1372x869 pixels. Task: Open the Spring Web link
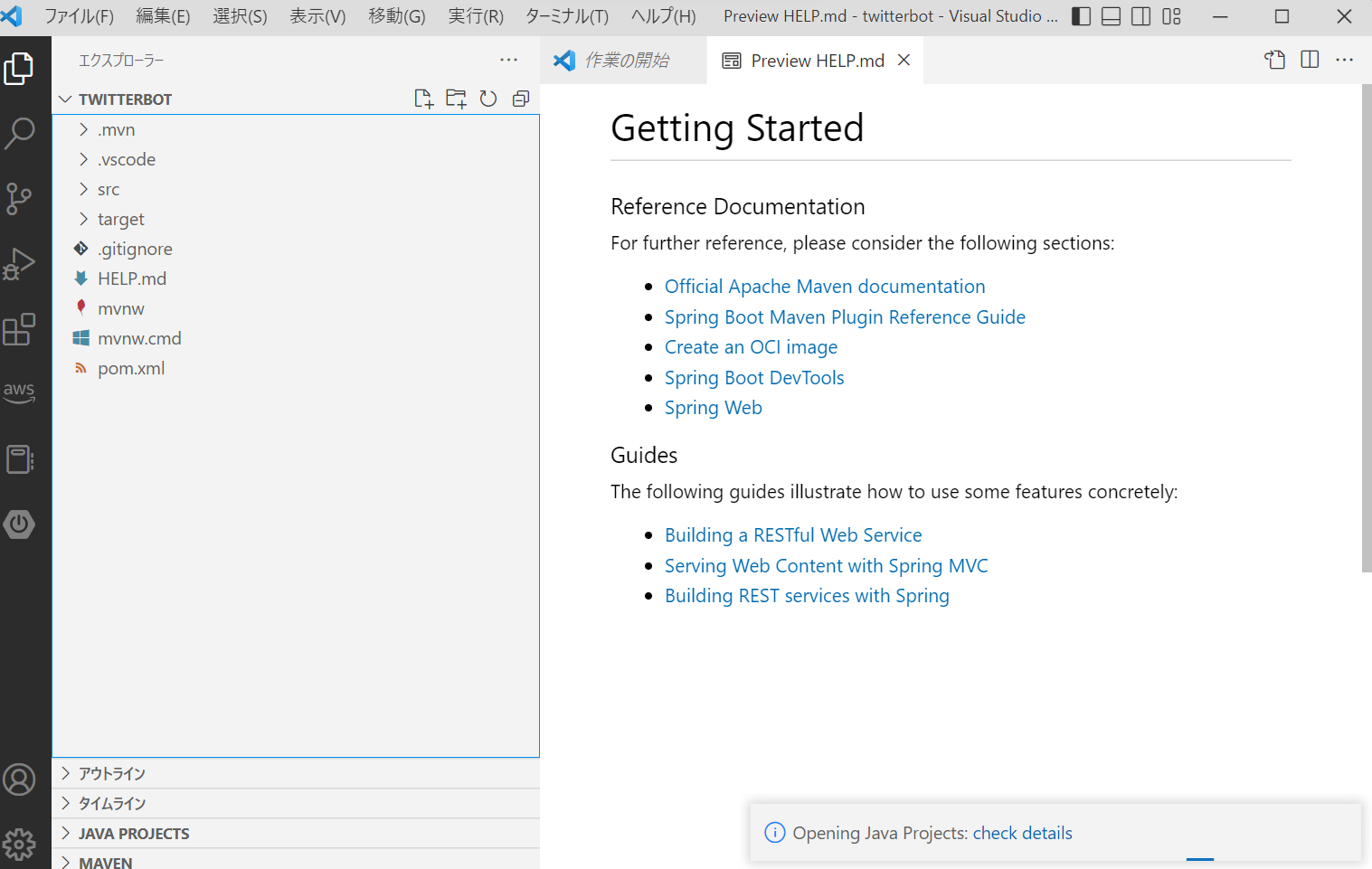(714, 408)
